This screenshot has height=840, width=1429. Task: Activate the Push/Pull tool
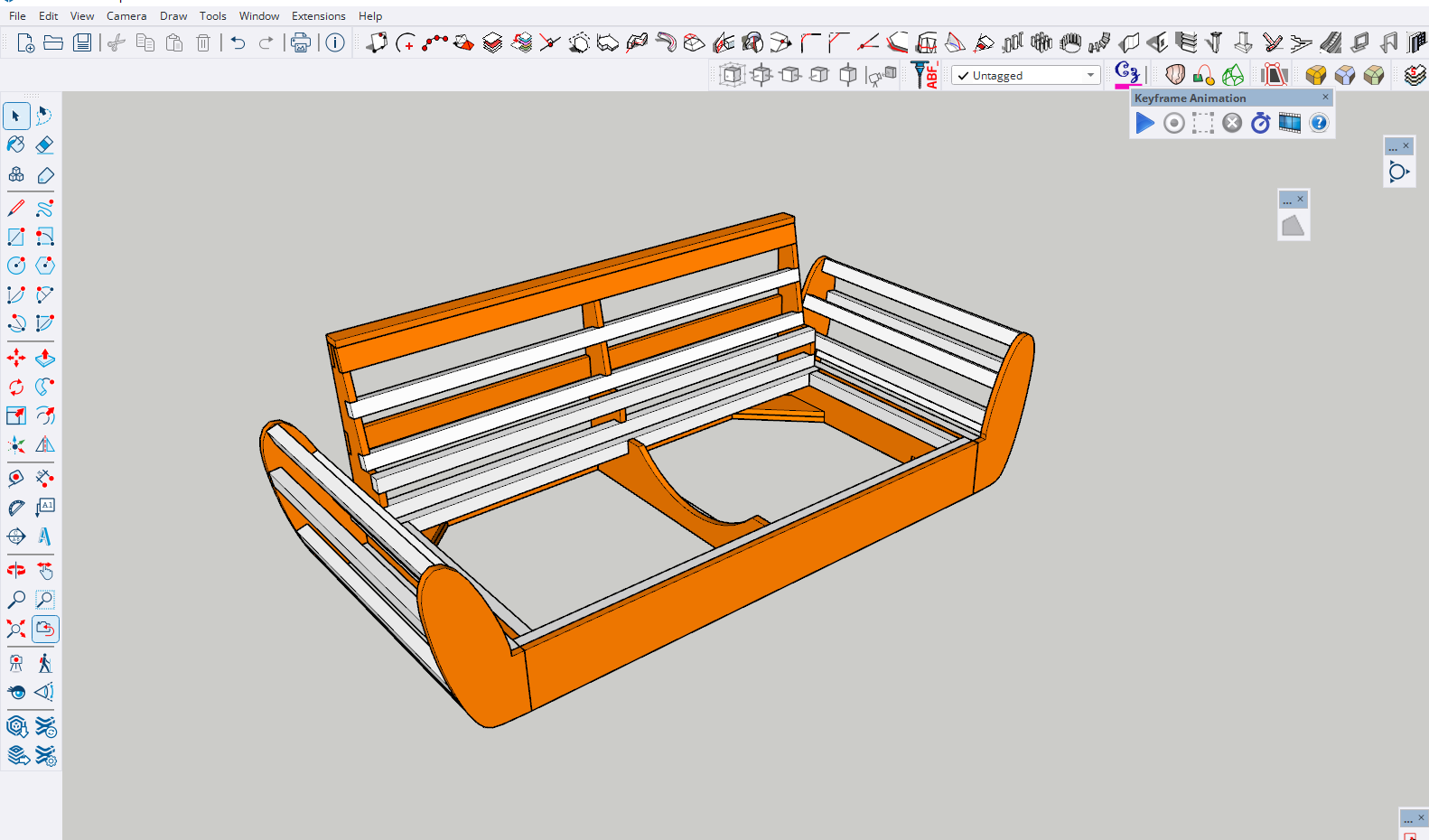coord(44,359)
